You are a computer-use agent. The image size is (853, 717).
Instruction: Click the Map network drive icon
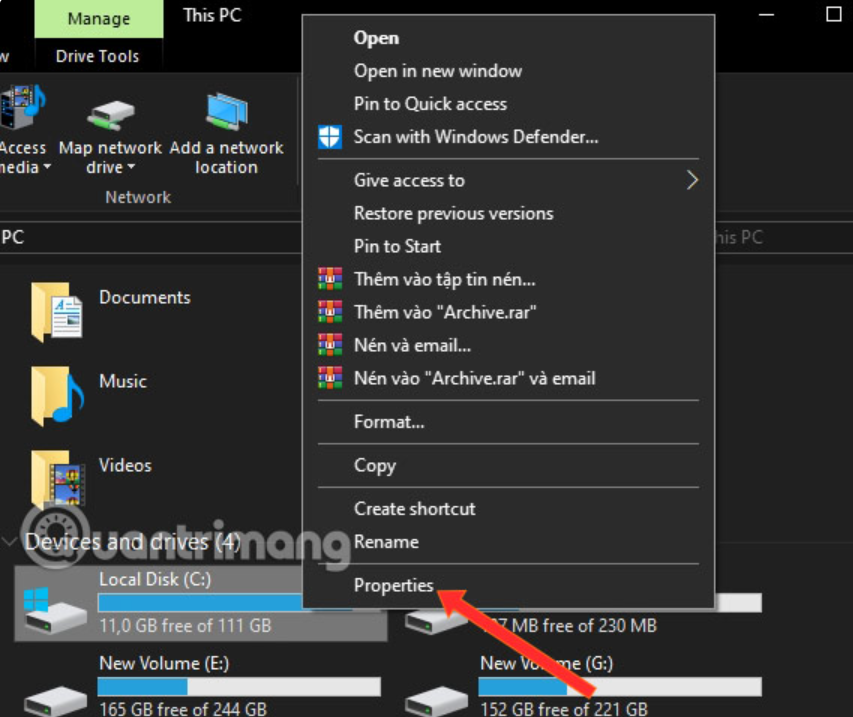tap(110, 112)
